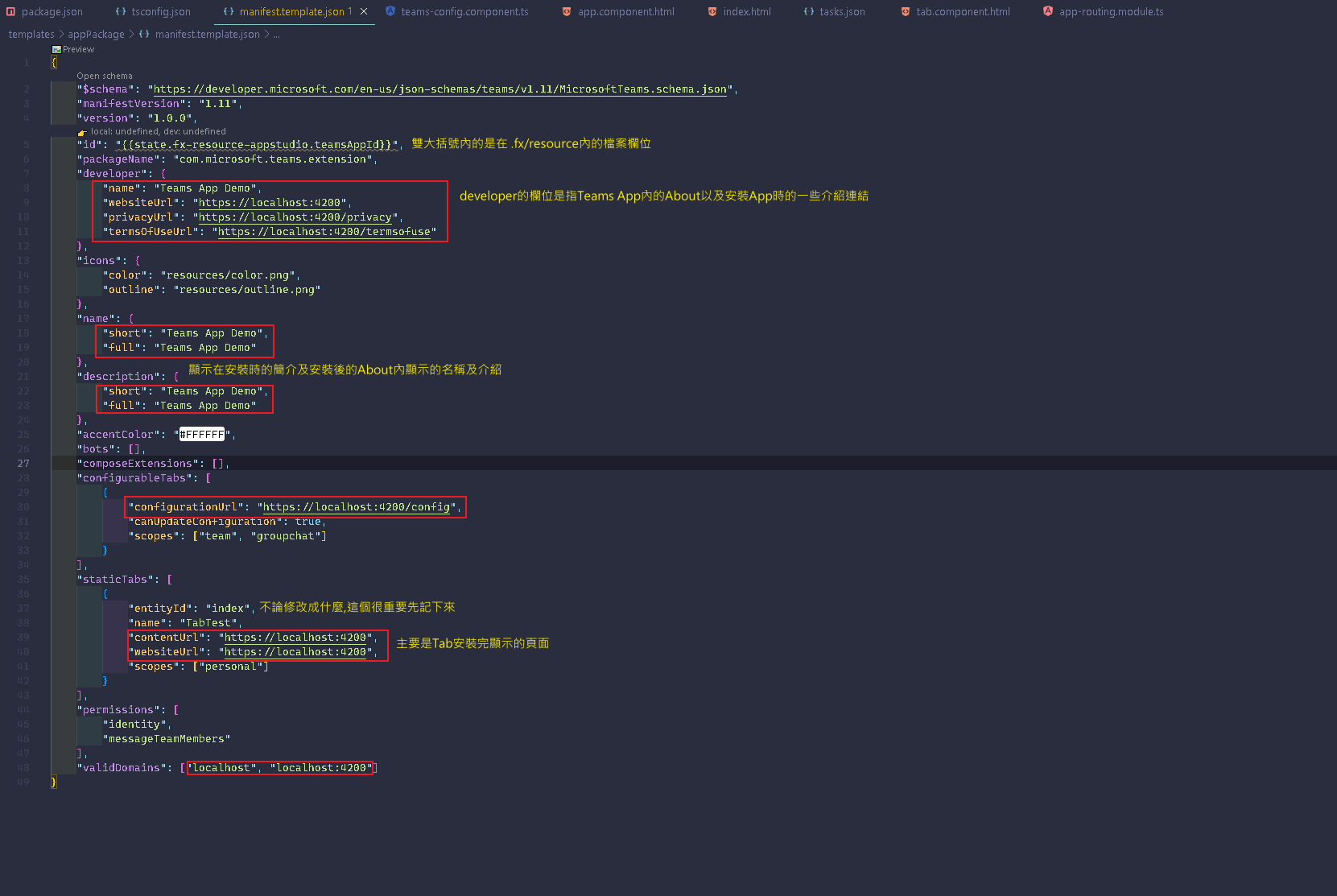The image size is (1337, 896).
Task: Click the HTML icon on index.html tab
Action: [x=712, y=12]
